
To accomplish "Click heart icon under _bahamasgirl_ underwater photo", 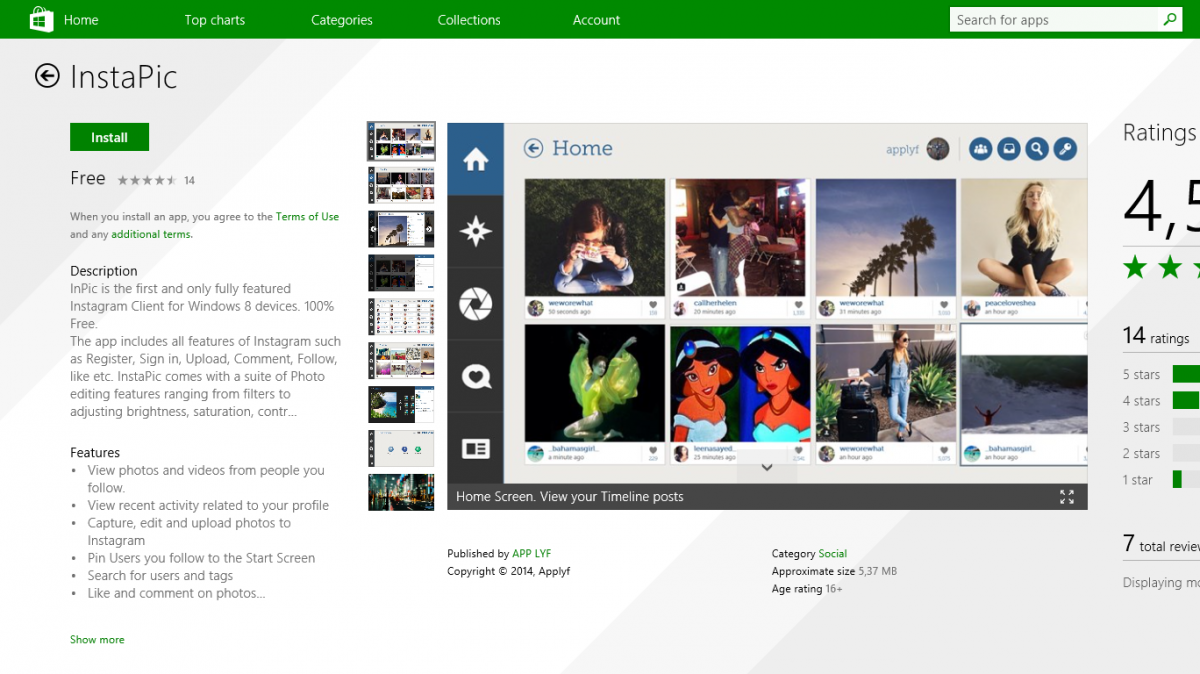I will pos(652,452).
